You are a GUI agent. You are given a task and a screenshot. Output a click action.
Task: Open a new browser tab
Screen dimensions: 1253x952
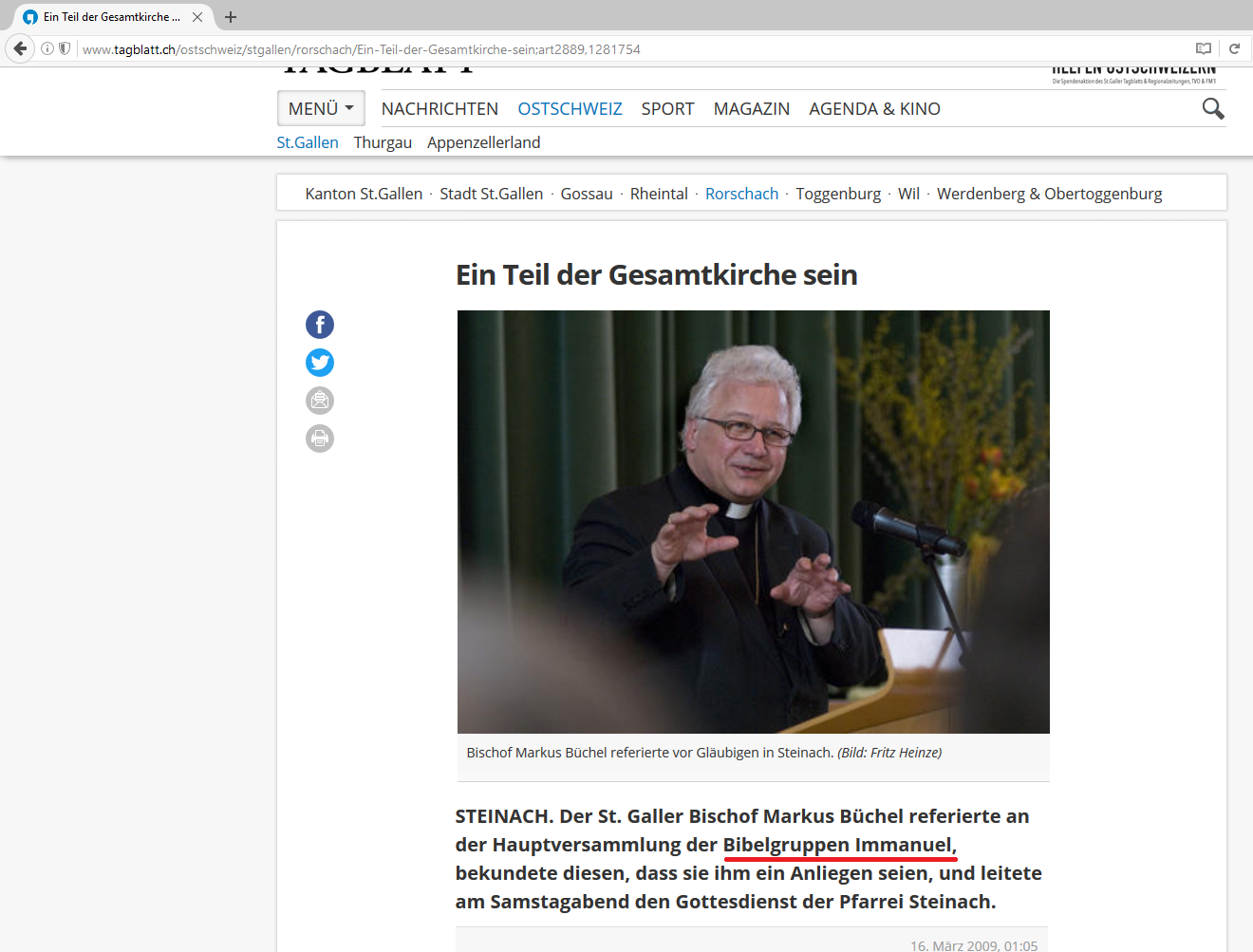[231, 17]
